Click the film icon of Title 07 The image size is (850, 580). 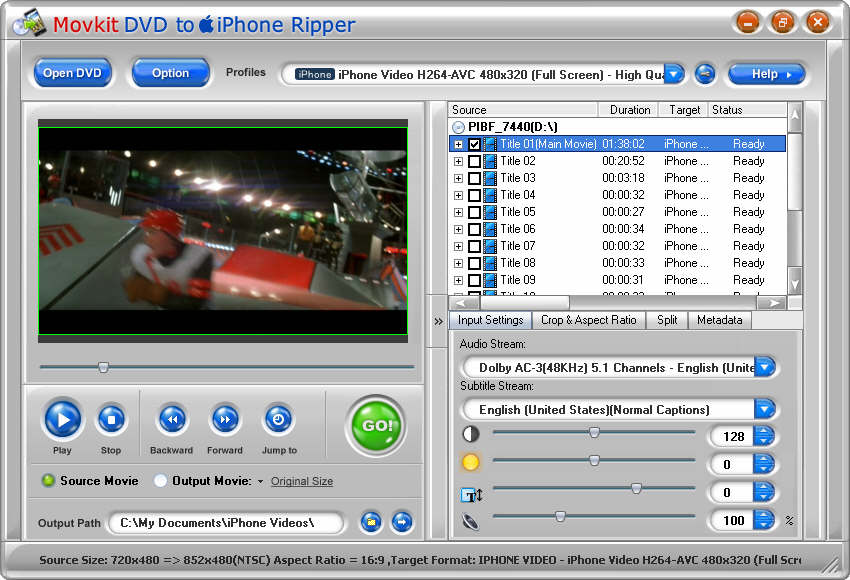(490, 246)
